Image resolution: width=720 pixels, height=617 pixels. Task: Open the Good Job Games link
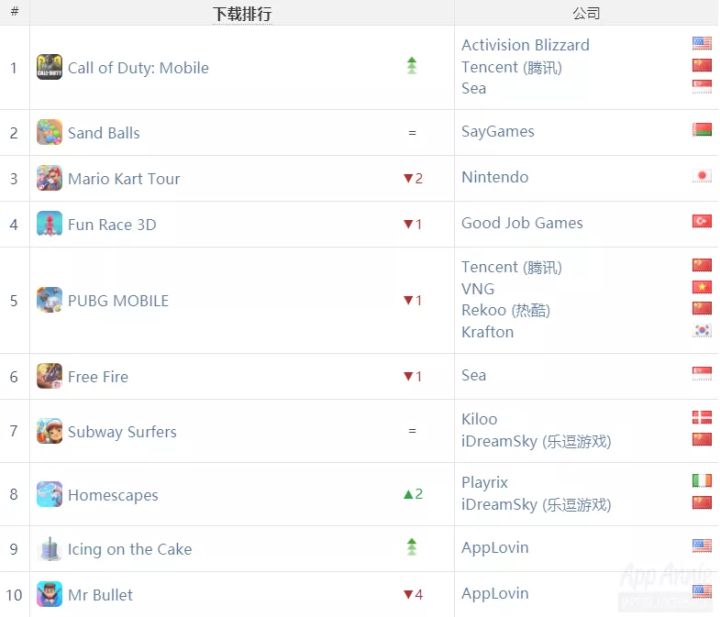pos(522,223)
